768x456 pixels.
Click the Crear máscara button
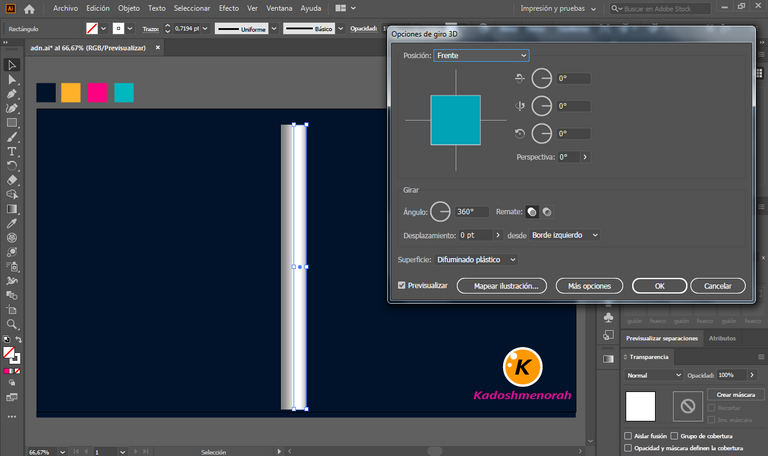(x=736, y=394)
